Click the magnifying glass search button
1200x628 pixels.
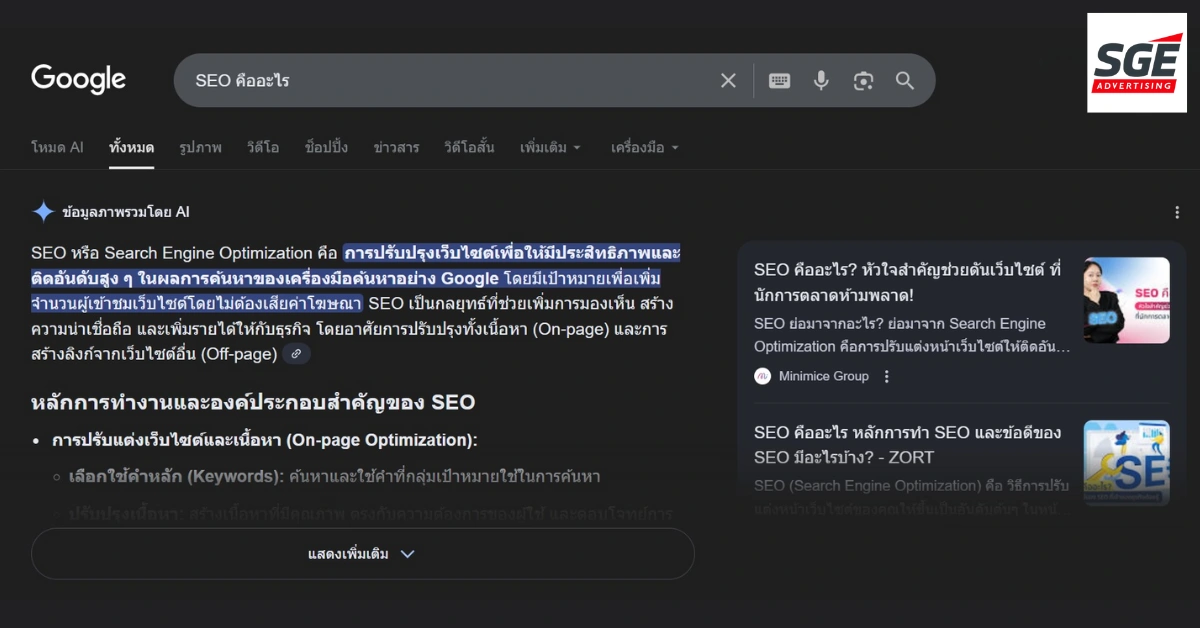pyautogui.click(x=905, y=81)
